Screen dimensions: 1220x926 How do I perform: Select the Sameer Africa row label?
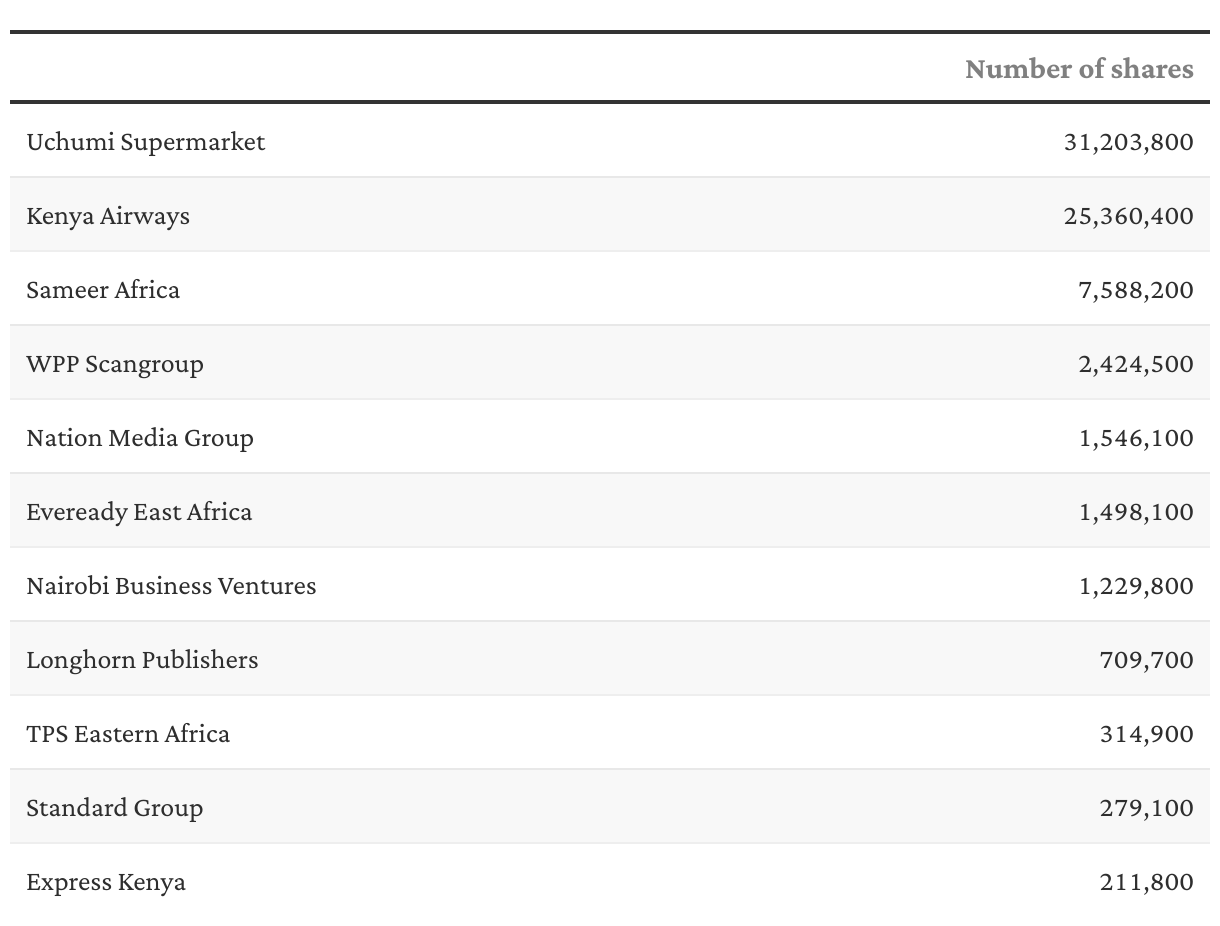coord(103,289)
